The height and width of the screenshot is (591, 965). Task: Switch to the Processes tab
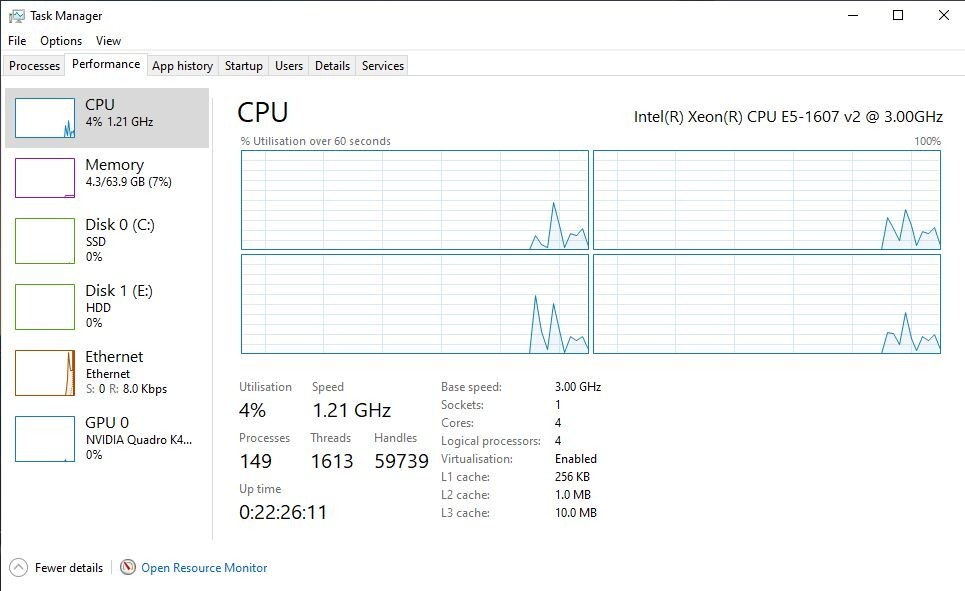(34, 66)
